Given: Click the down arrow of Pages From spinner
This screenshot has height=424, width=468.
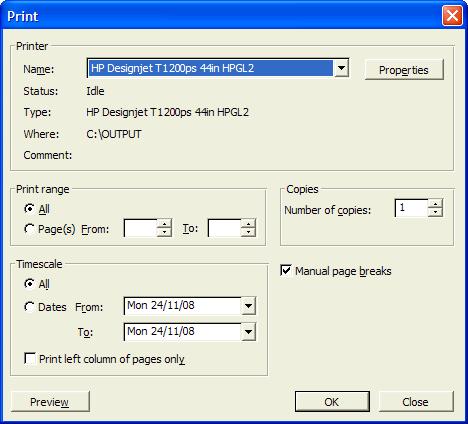Looking at the screenshot, I should click(x=164, y=232).
